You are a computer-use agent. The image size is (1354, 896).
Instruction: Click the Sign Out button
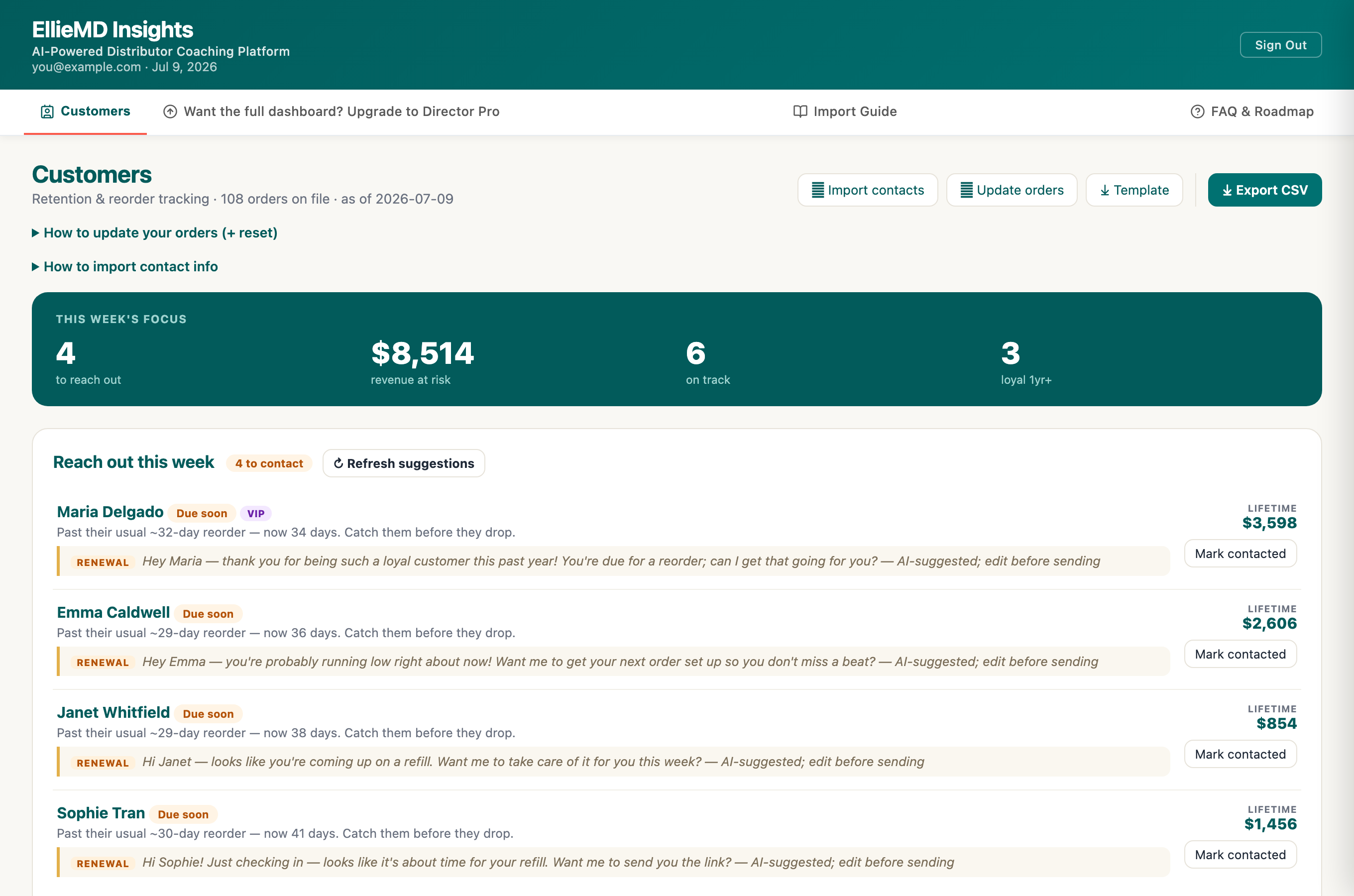point(1280,45)
